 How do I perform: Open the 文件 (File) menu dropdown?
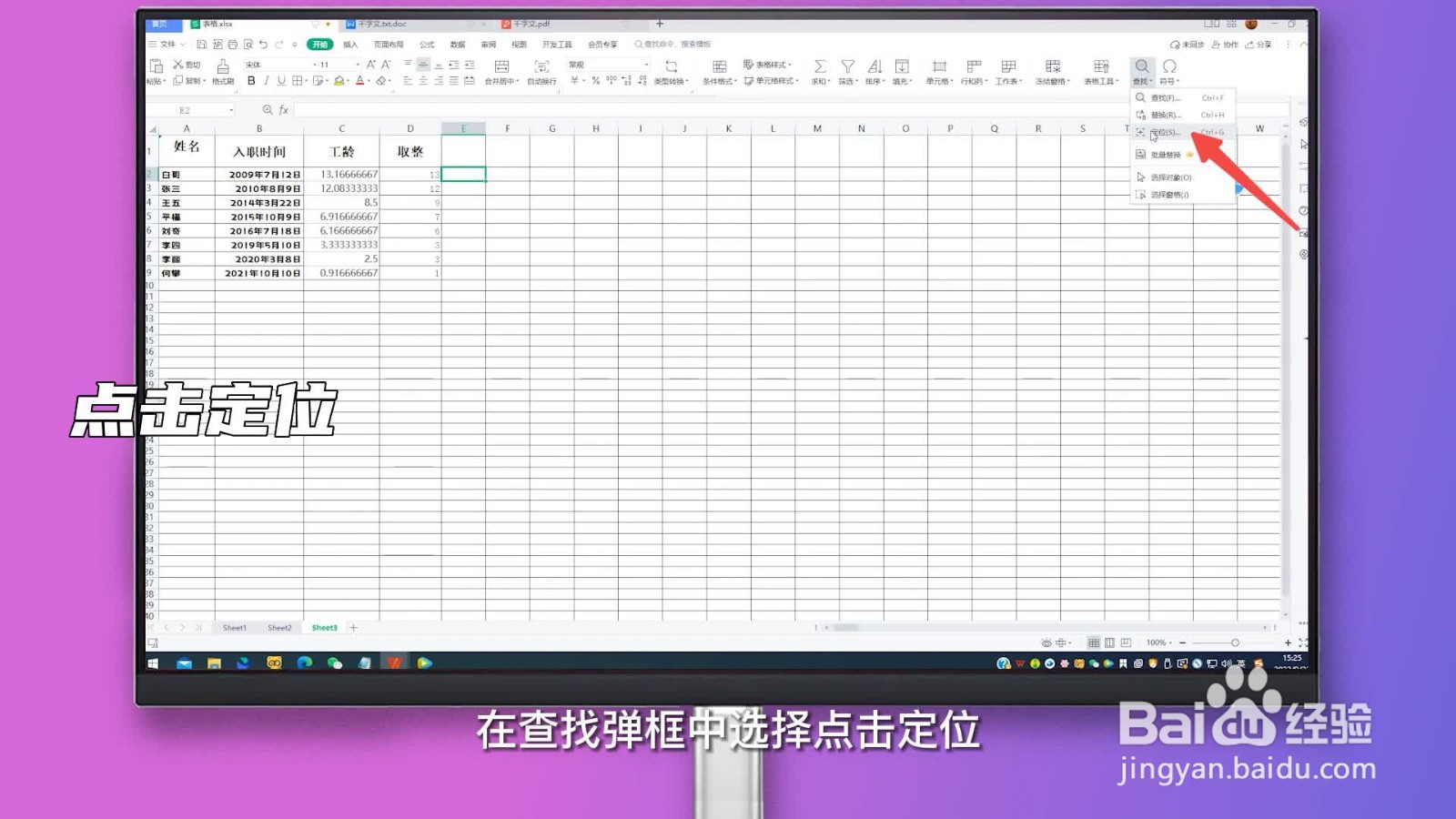[167, 44]
